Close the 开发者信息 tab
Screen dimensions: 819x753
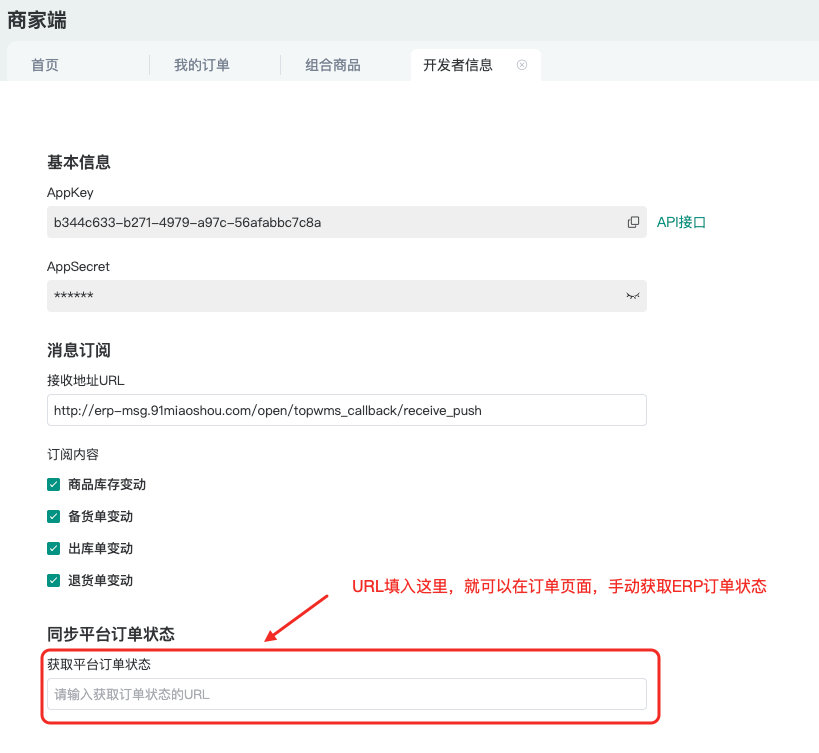point(522,65)
